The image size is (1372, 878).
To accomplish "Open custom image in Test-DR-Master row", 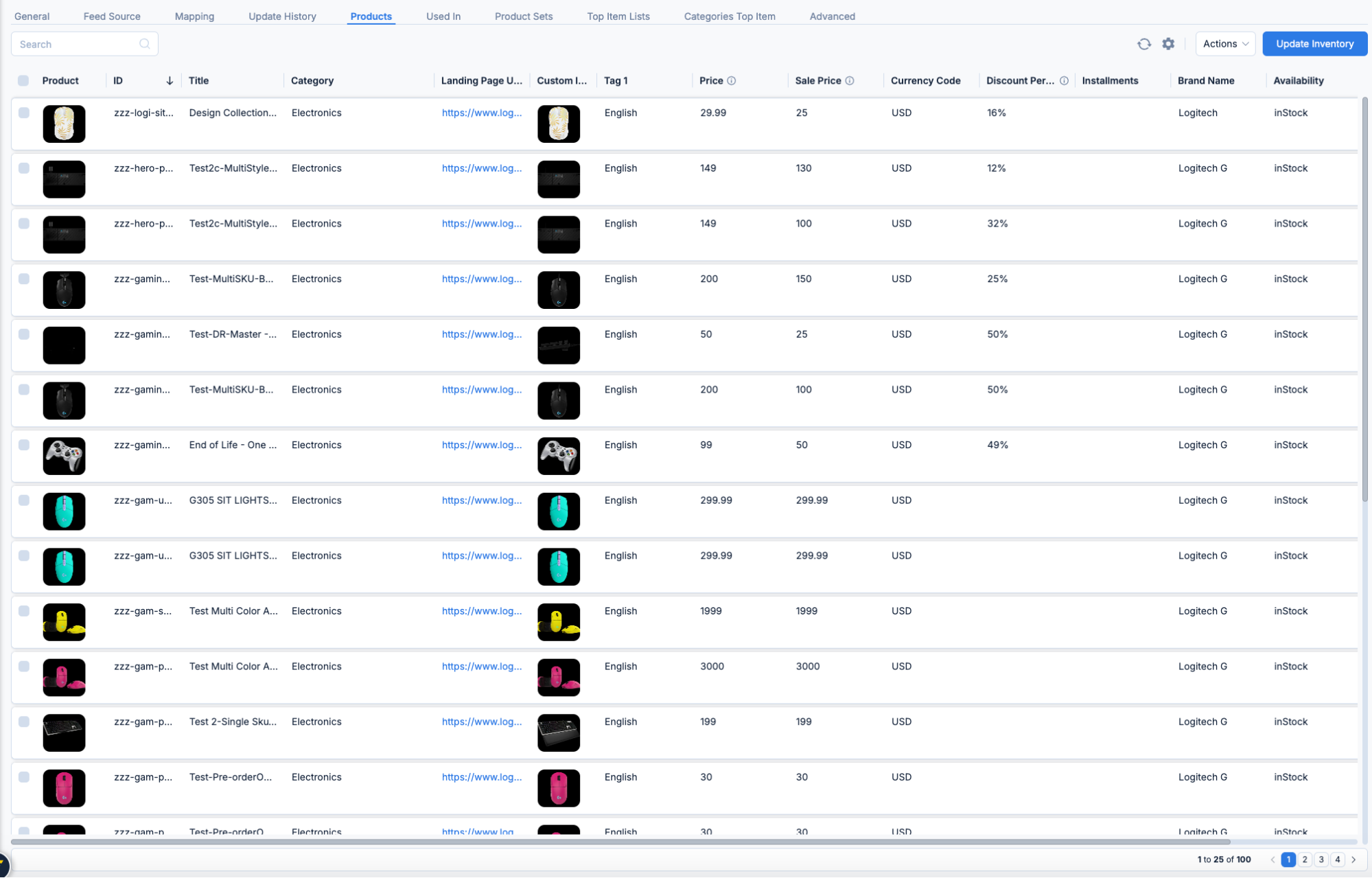I will click(x=559, y=345).
